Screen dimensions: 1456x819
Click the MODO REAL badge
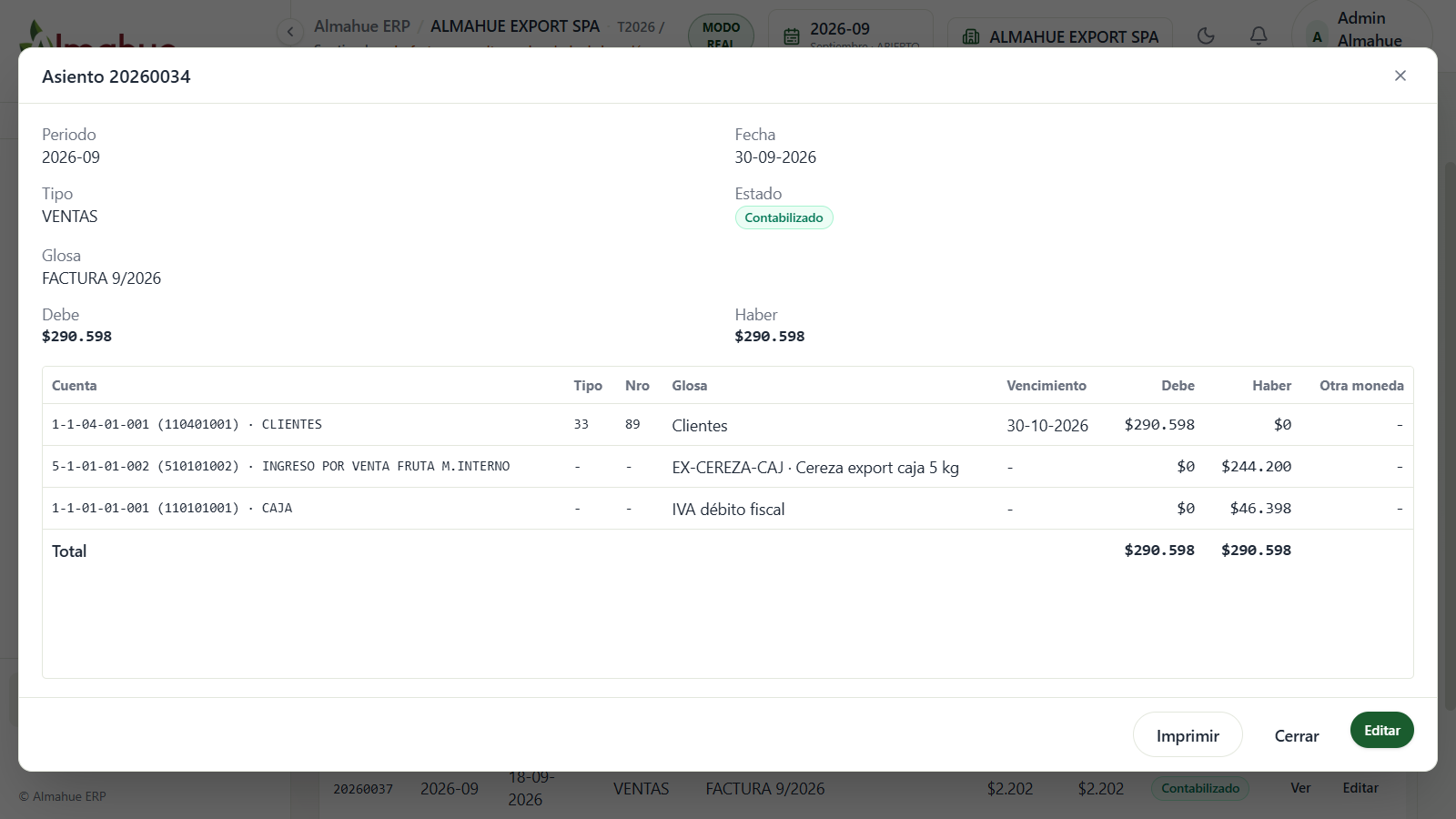click(721, 35)
